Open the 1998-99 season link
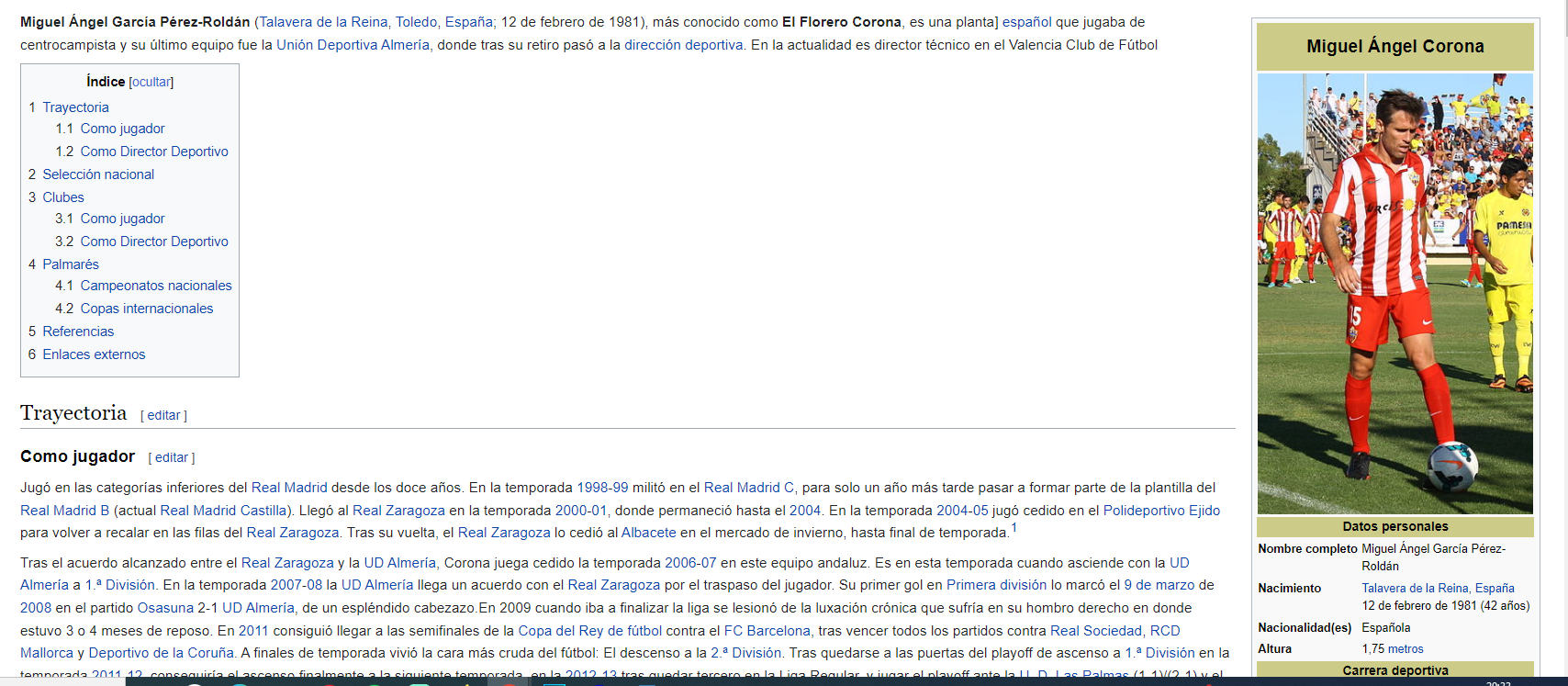This screenshot has width=1568, height=686. [602, 488]
